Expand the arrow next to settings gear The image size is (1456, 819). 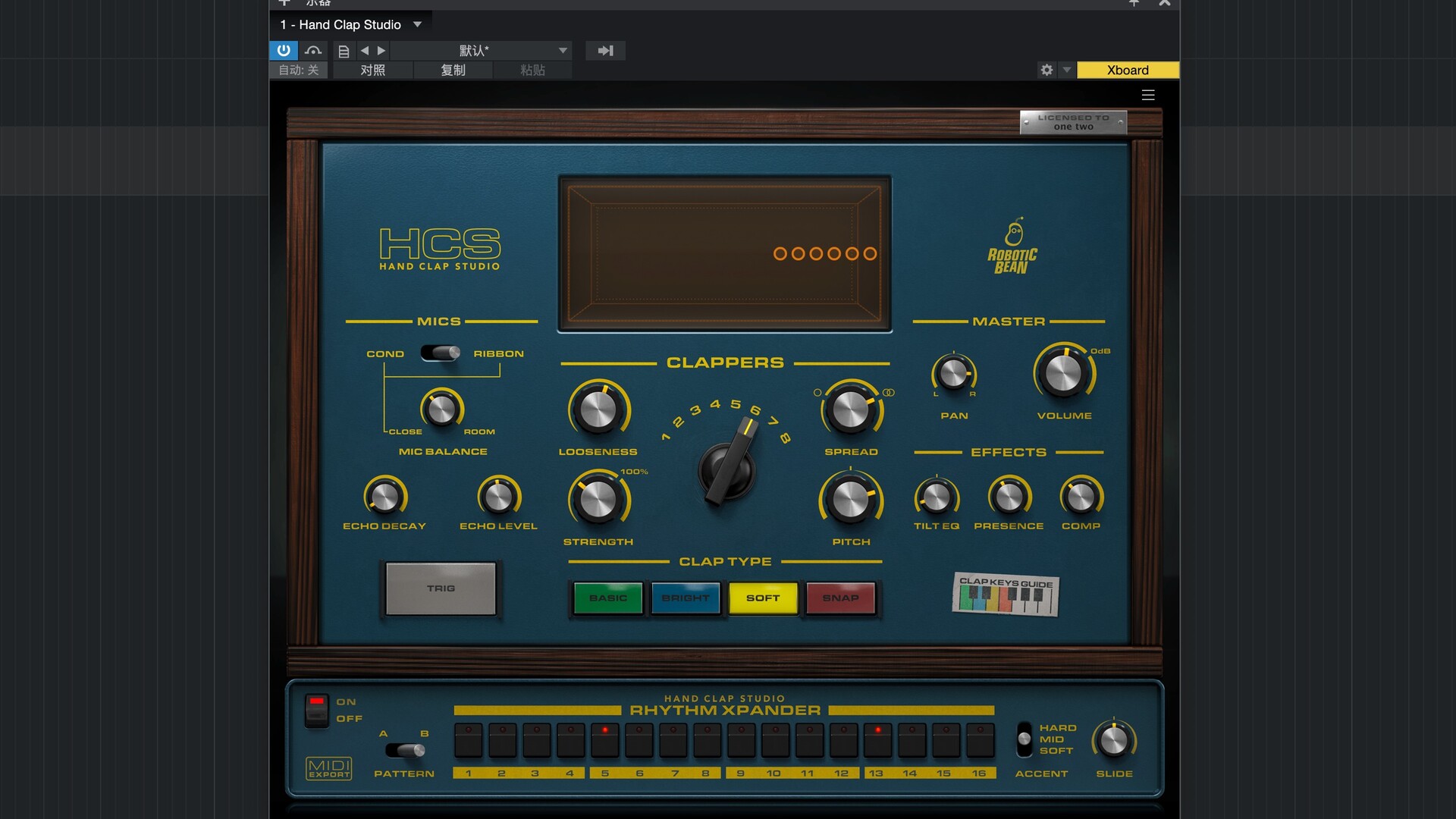[x=1067, y=70]
